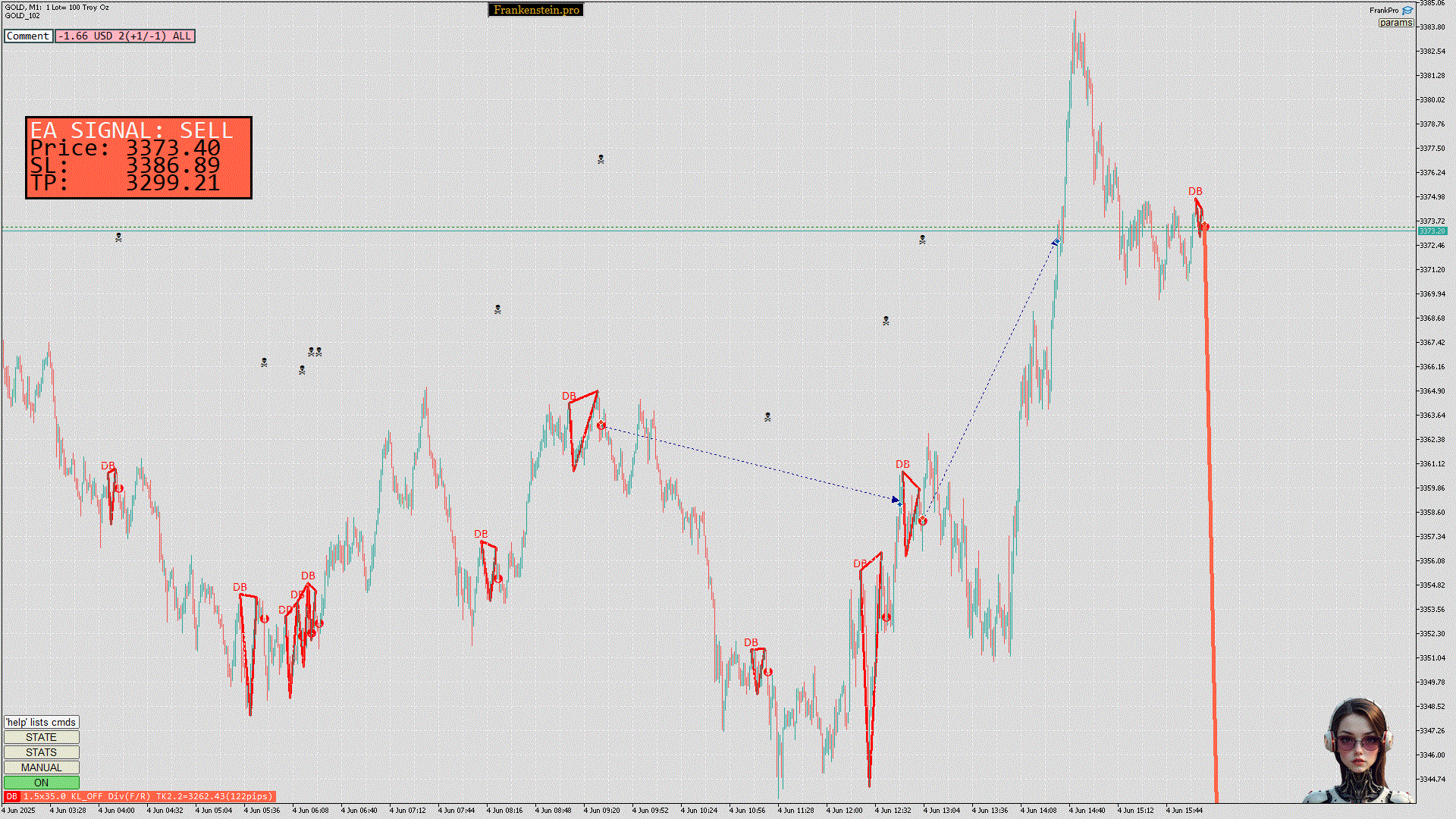The image size is (1456, 819).
Task: Click the Comment label box
Action: 28,36
